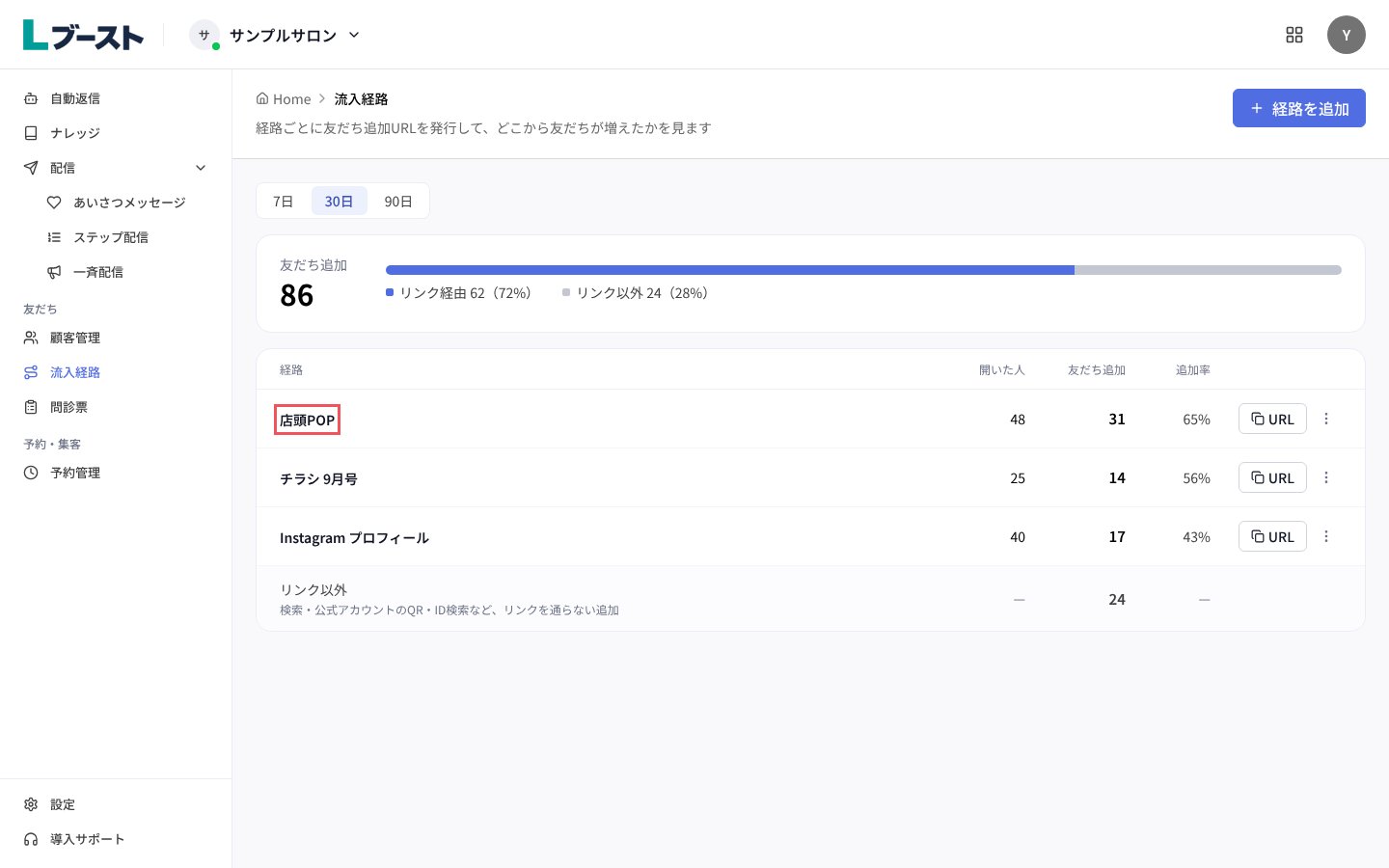The height and width of the screenshot is (868, 1389).
Task: Copy URL for チラシ 9月号
Action: tap(1272, 477)
